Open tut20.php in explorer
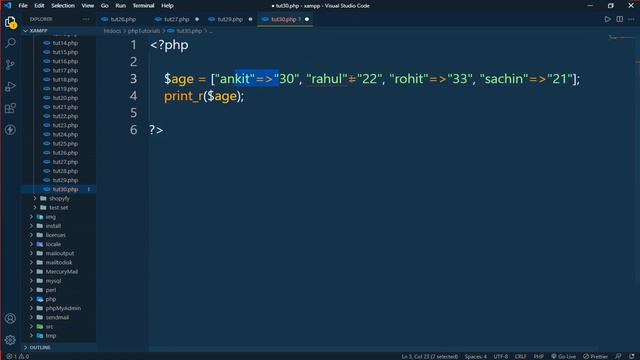This screenshot has width=640, height=360. [65, 98]
